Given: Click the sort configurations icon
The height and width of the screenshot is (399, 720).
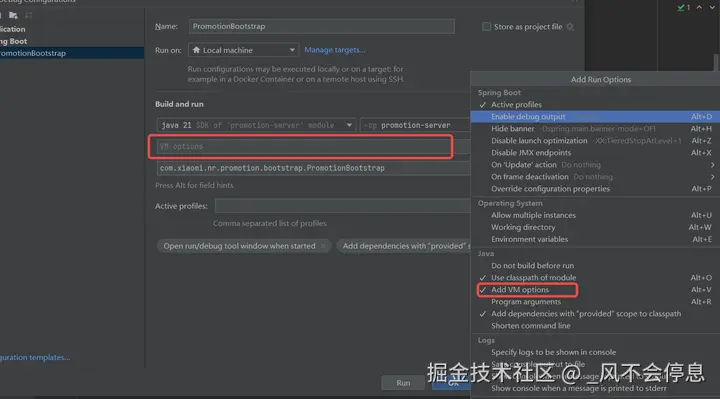Looking at the screenshot, I should click(x=28, y=15).
